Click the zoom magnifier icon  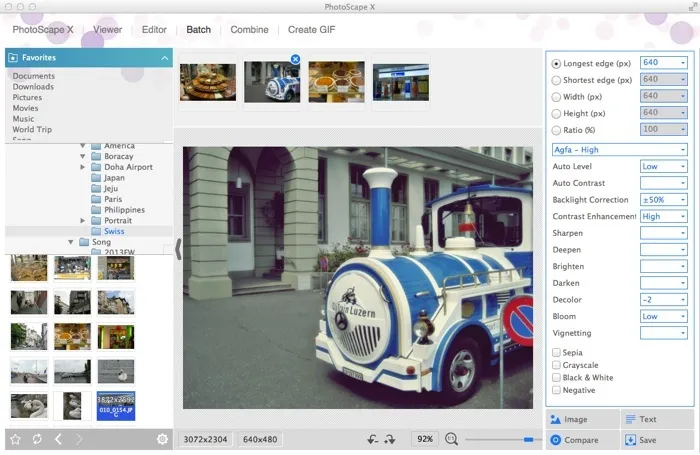click(x=452, y=439)
